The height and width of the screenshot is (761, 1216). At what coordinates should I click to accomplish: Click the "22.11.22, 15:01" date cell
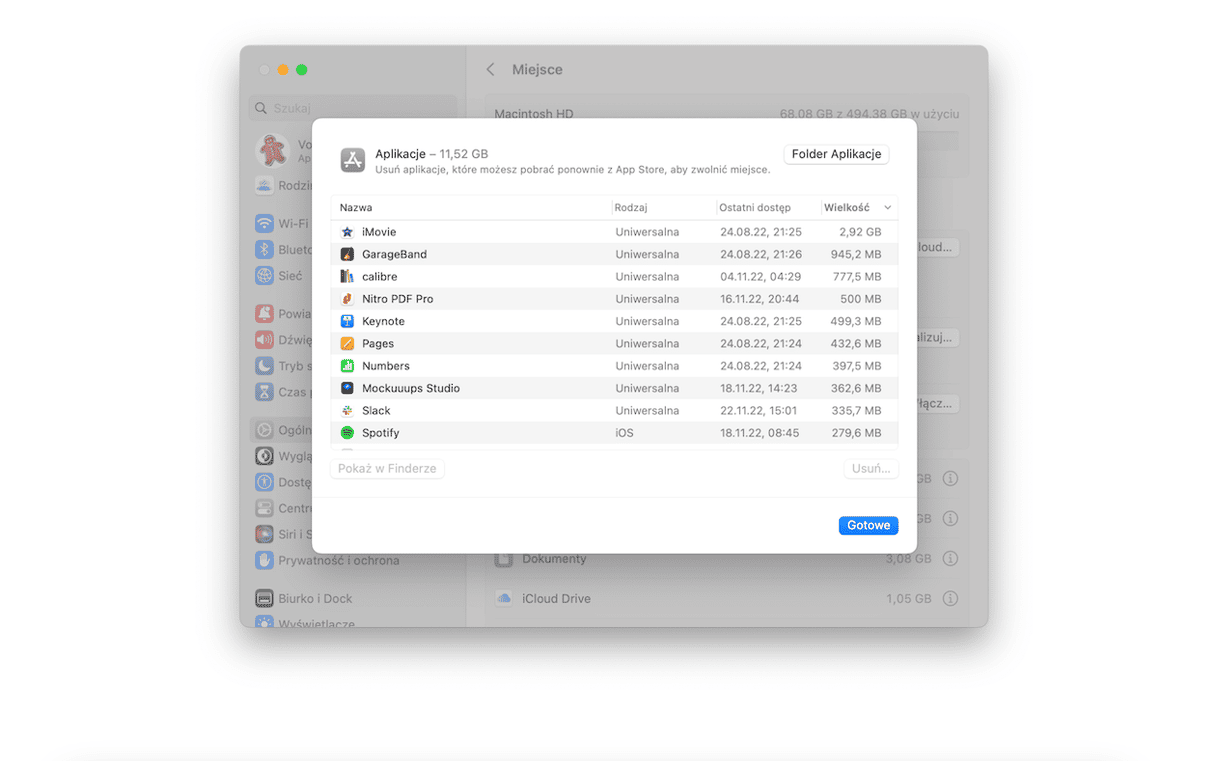761,411
